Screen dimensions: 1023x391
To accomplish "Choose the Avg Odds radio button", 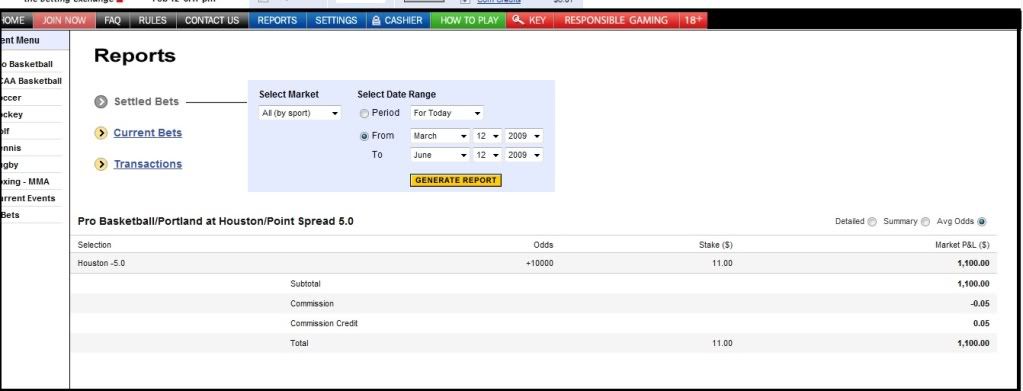I will point(982,222).
